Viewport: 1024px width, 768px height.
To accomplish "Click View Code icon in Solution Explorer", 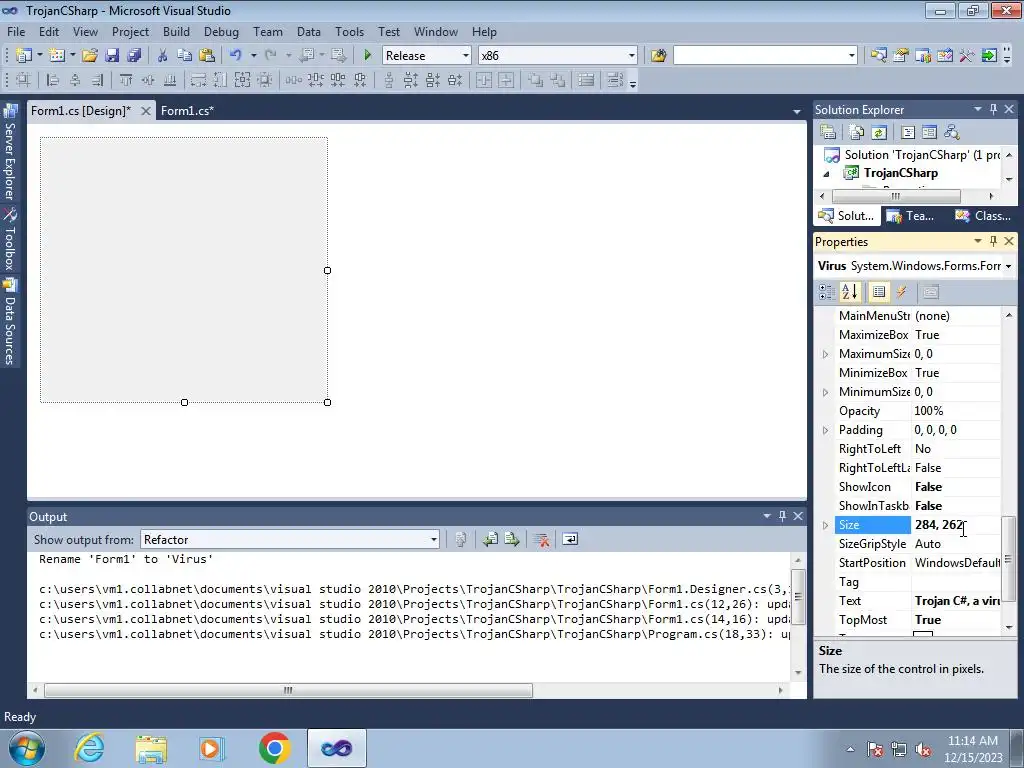I will point(908,133).
